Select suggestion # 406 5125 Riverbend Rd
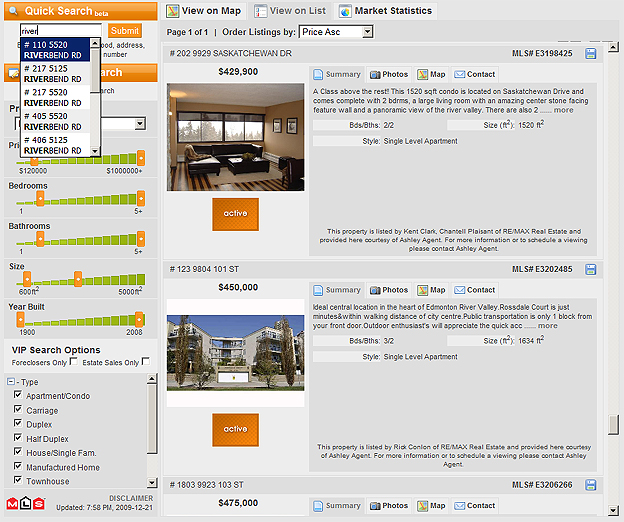This screenshot has height=522, width=624. (x=55, y=145)
